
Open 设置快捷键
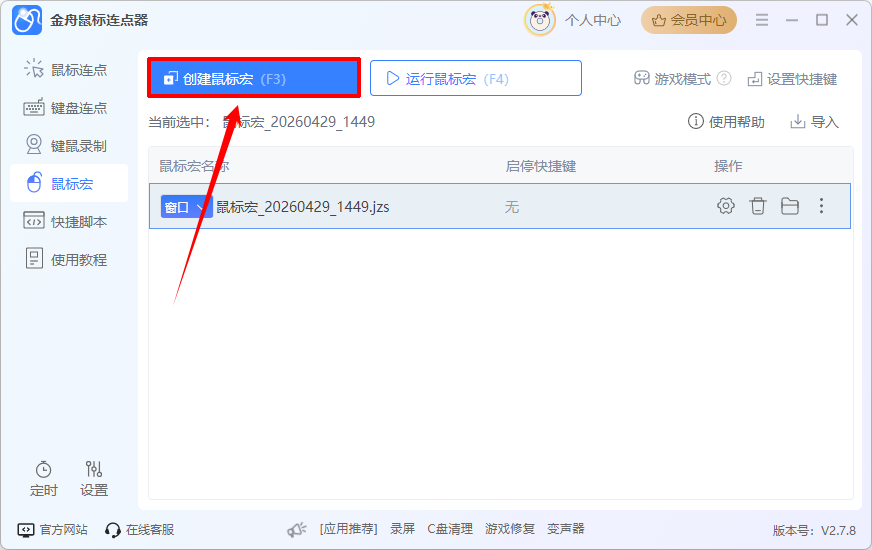coord(792,79)
